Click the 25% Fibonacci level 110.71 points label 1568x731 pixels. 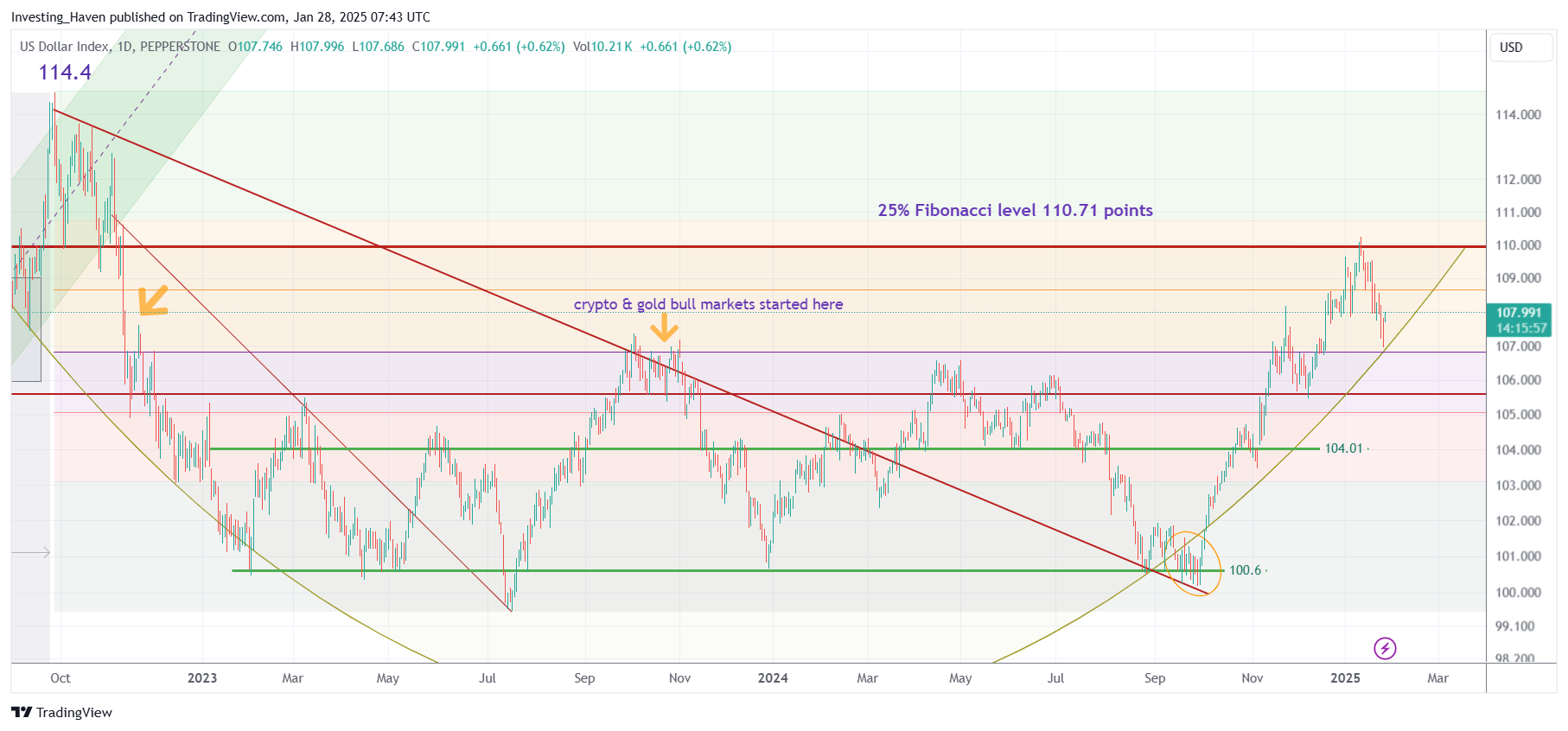pyautogui.click(x=1015, y=210)
